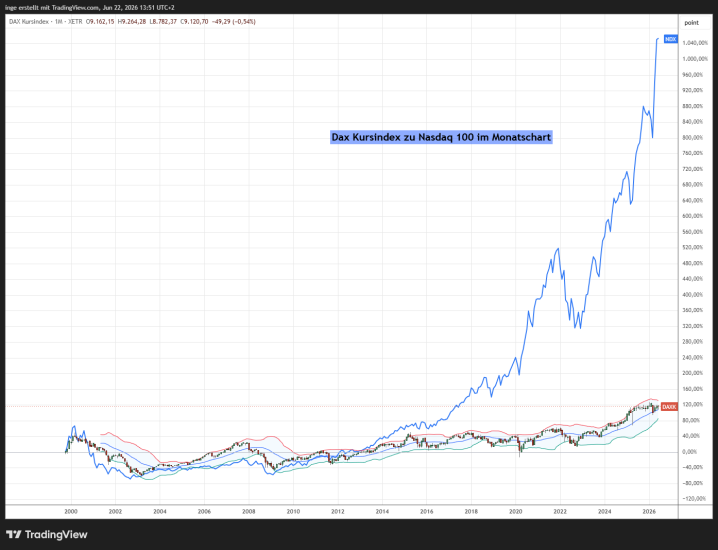The image size is (718, 550).
Task: Click the low value L8.782,37 in legend
Action: click(163, 22)
